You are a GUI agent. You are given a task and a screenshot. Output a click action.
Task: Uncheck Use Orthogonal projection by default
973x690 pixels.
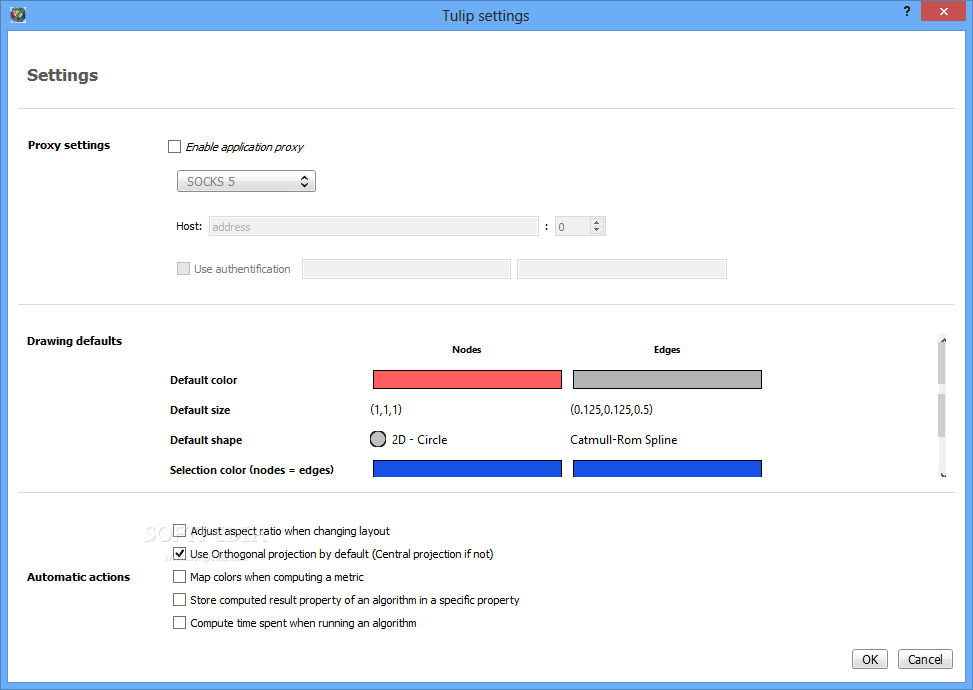coord(179,553)
